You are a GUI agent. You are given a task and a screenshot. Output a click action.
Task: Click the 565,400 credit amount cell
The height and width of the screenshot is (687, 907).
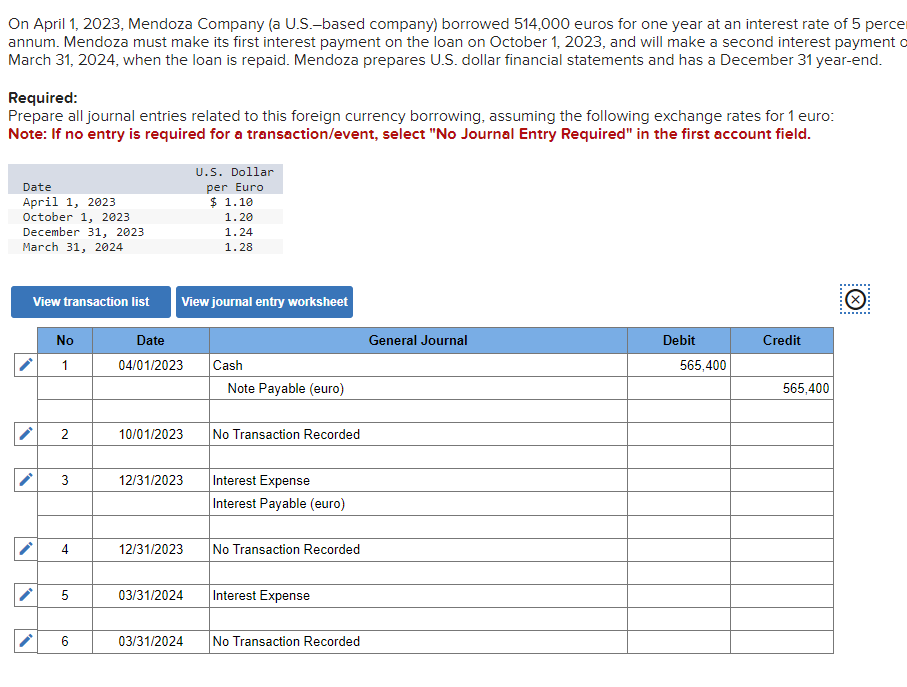781,389
